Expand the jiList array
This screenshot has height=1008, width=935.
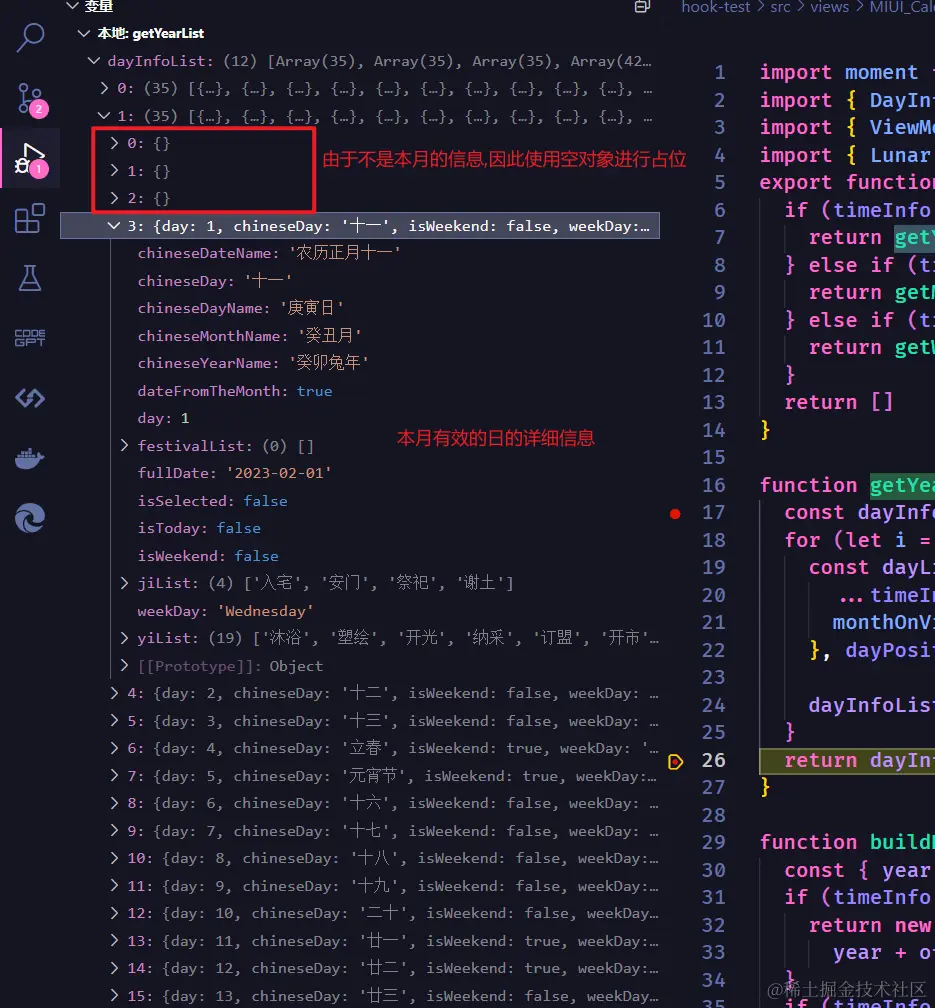point(125,583)
